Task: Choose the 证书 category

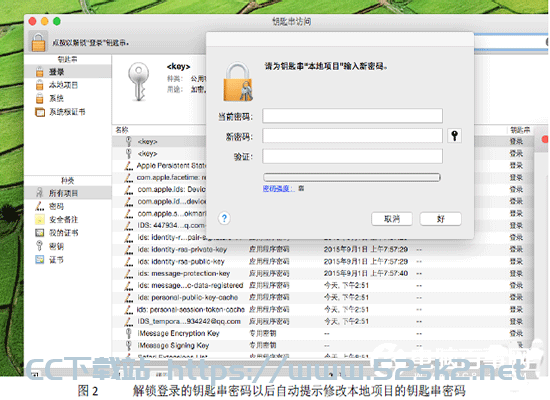Action: tap(68, 260)
